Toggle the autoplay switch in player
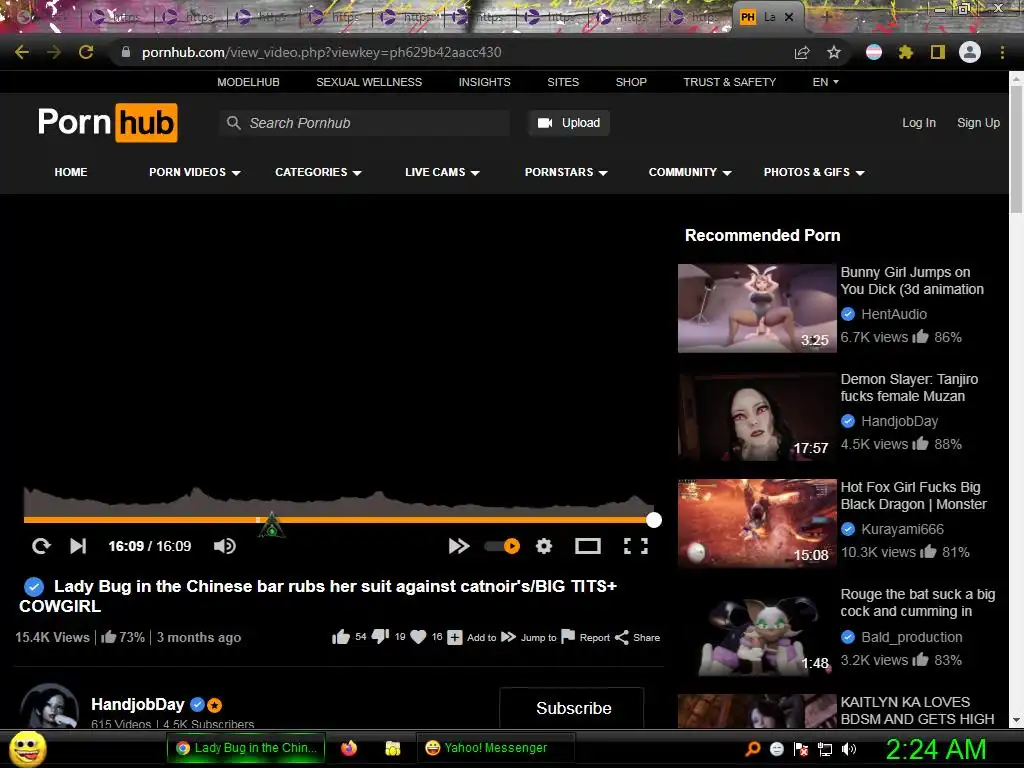This screenshot has width=1024, height=768. tap(502, 546)
